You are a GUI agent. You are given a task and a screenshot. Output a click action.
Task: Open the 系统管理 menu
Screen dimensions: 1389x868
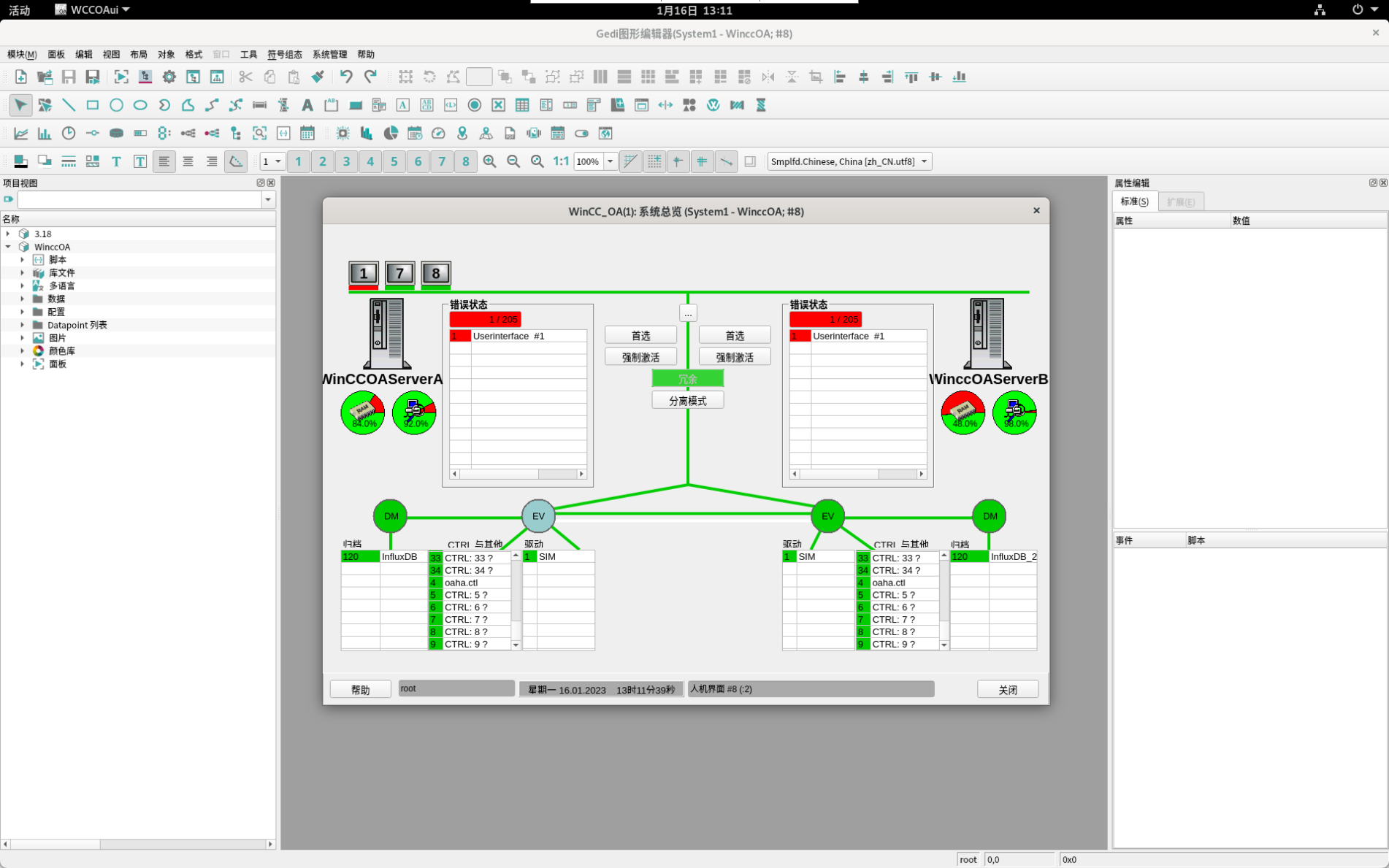329,54
